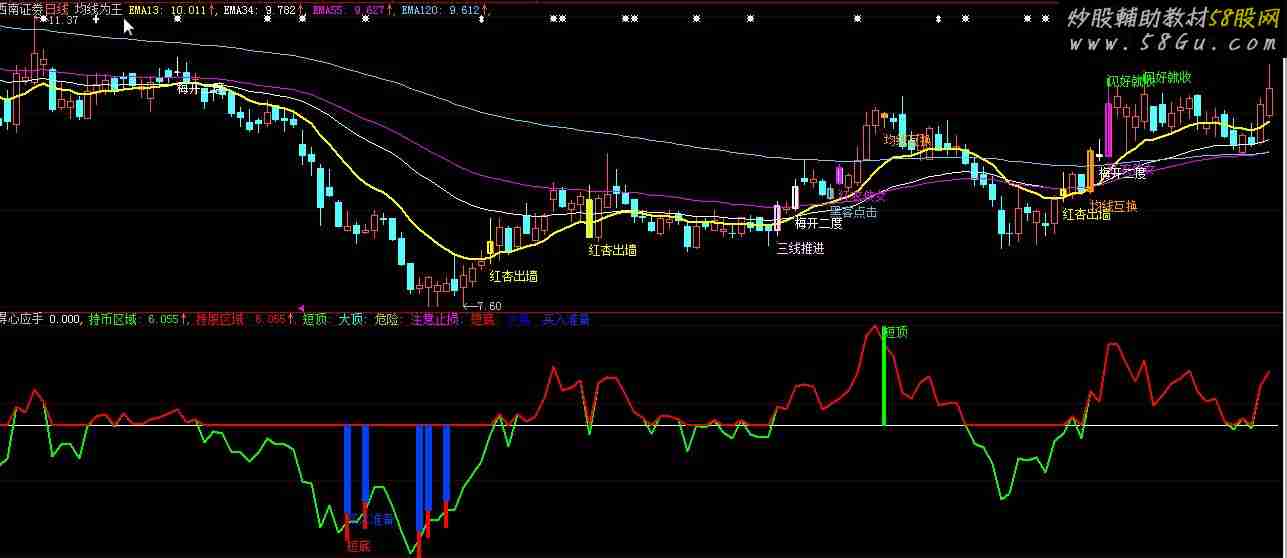Open the 均线为王 indicator name
This screenshot has width=1287, height=558.
98,8
